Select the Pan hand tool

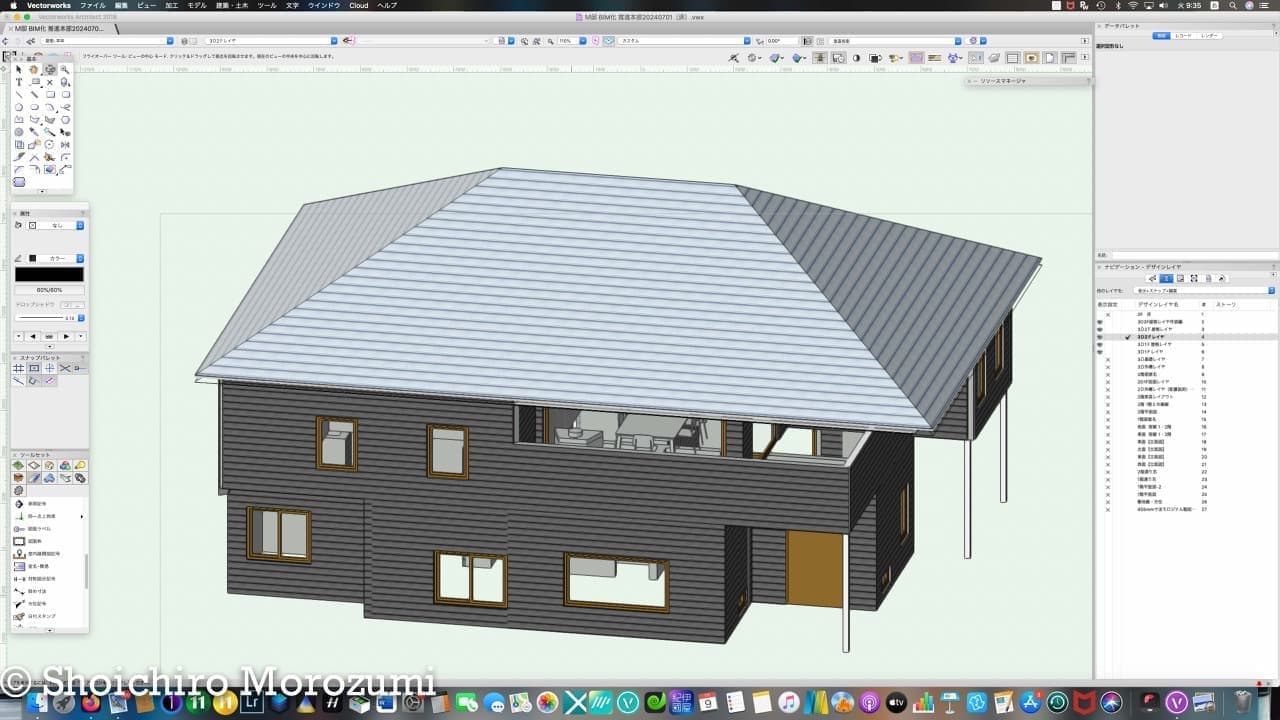click(x=34, y=70)
